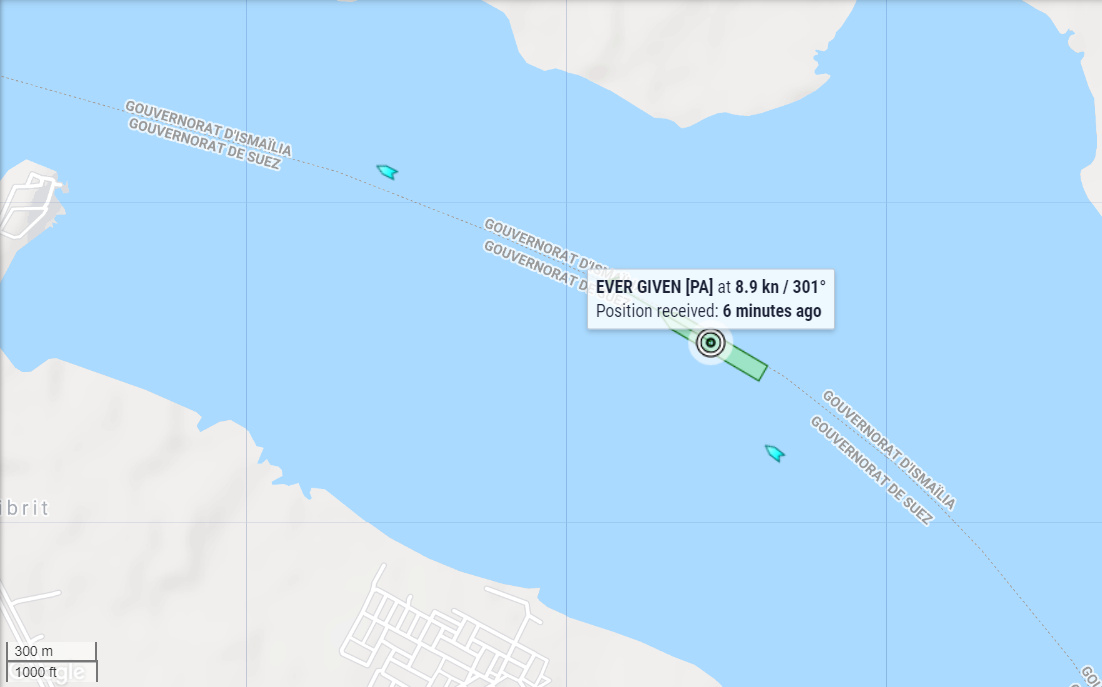Screen dimensions: 1102x687
Task: Click the "6 minutes ago" position text
Action: [x=772, y=310]
